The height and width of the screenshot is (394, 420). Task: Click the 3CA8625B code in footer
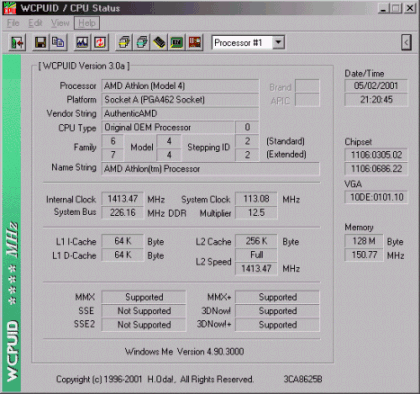coord(303,379)
